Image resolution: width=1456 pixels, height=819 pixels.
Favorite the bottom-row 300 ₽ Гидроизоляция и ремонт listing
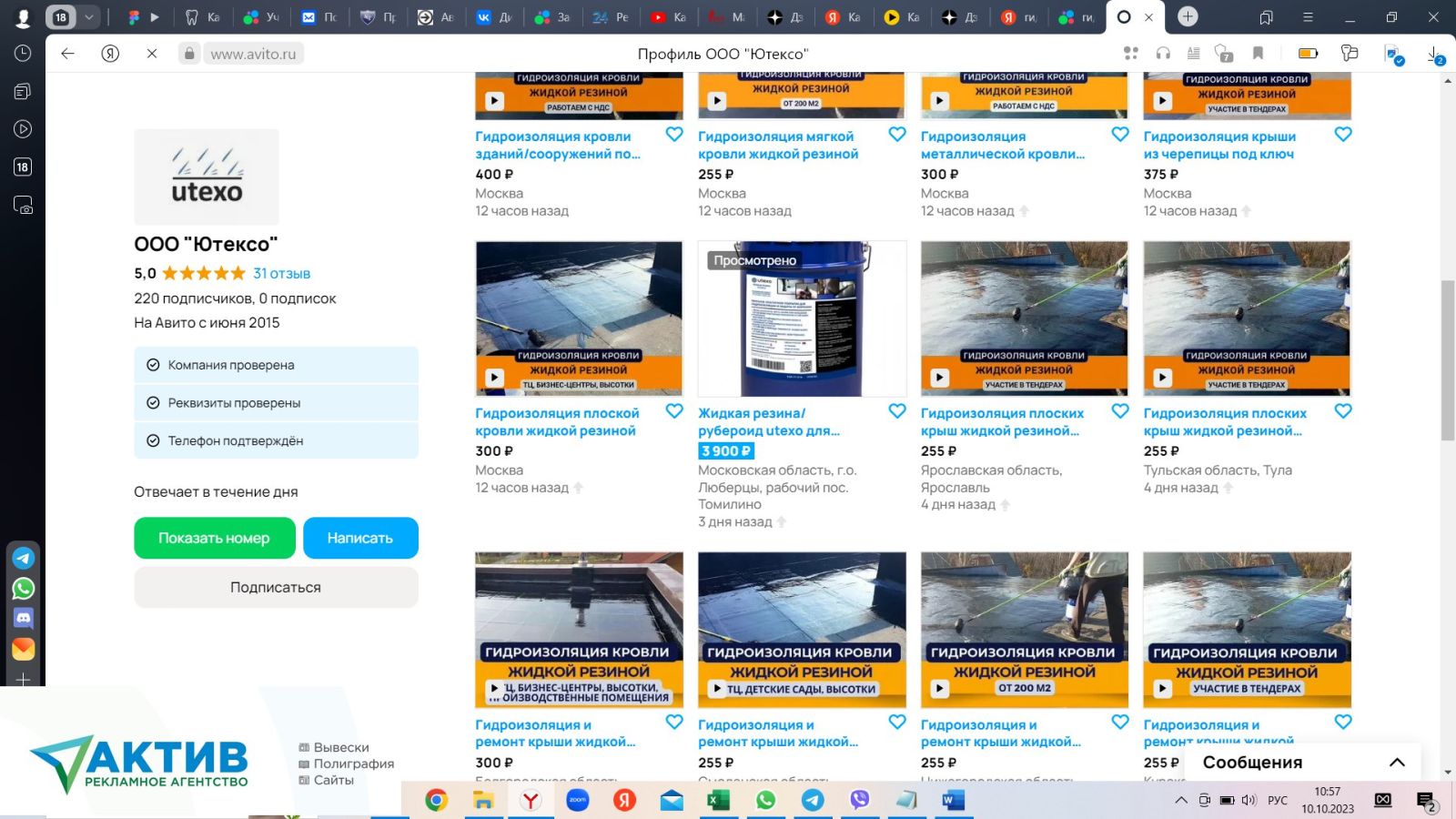pos(674,722)
